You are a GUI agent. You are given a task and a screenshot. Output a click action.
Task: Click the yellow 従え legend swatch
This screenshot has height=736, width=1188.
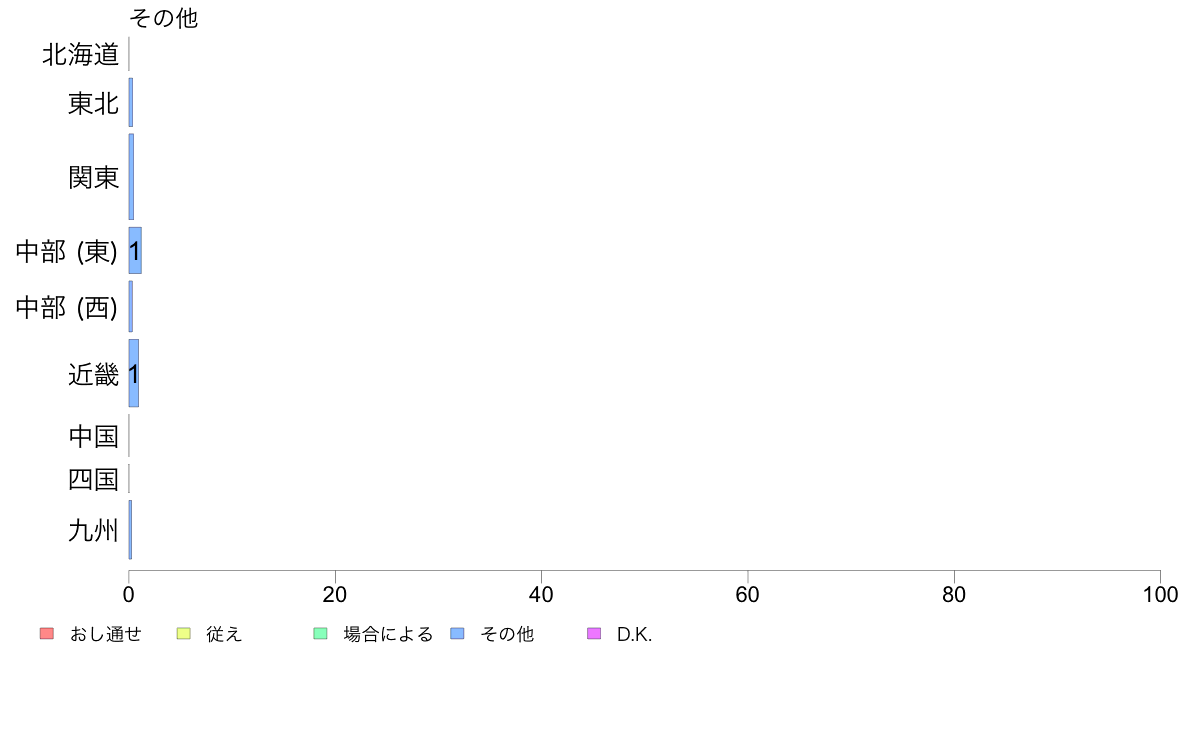[183, 634]
